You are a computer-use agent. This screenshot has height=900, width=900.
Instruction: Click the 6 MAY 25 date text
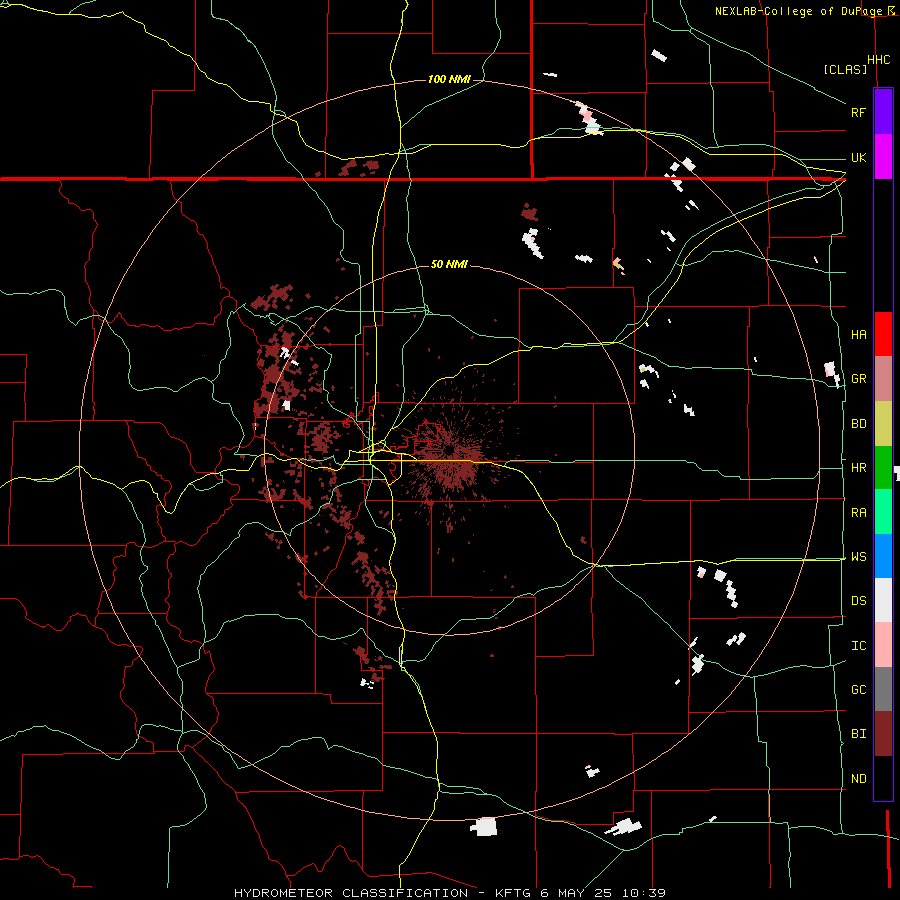coord(577,893)
